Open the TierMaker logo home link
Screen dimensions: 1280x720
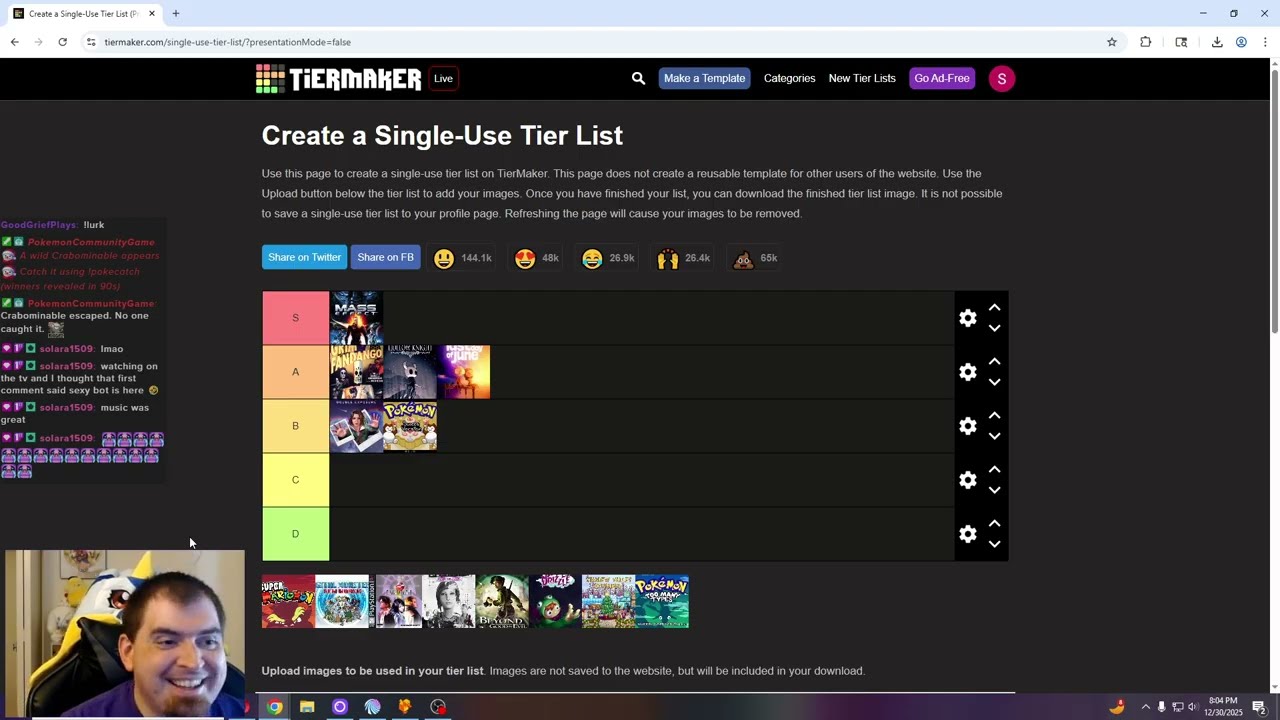pos(338,79)
